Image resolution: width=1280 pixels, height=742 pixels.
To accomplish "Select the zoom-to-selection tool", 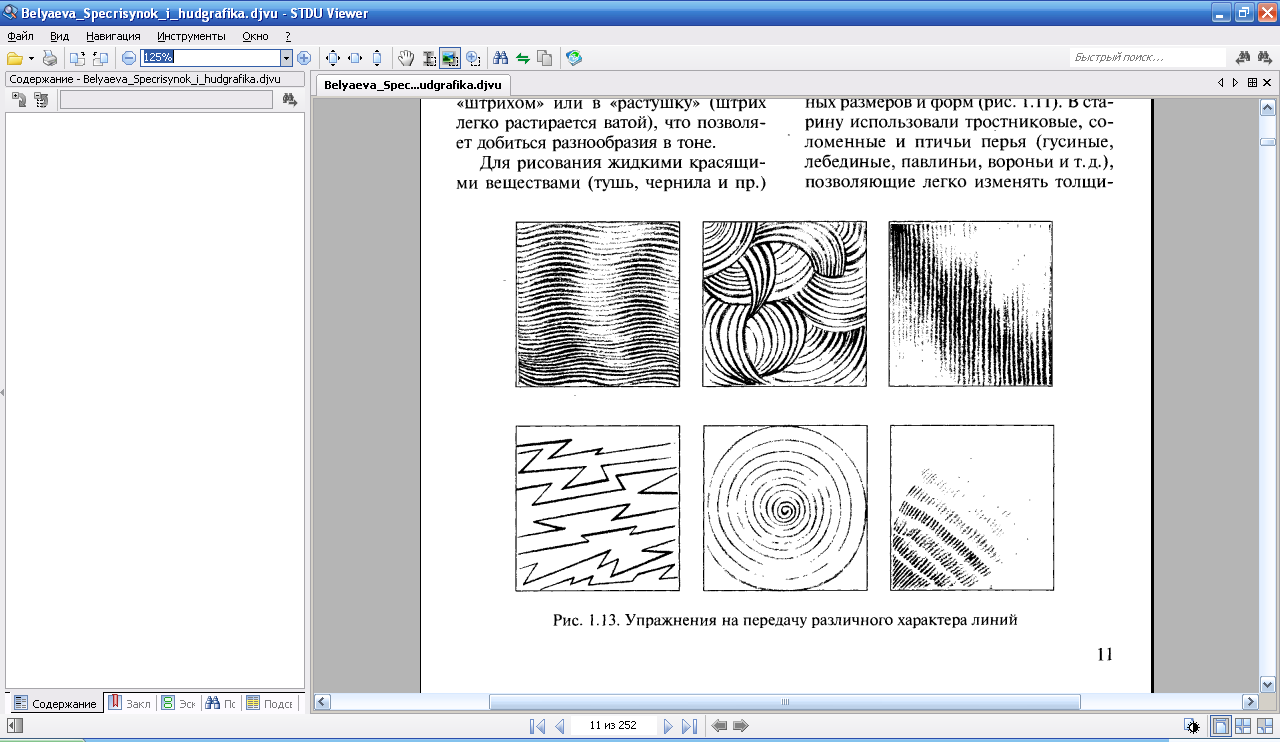I will tap(472, 58).
